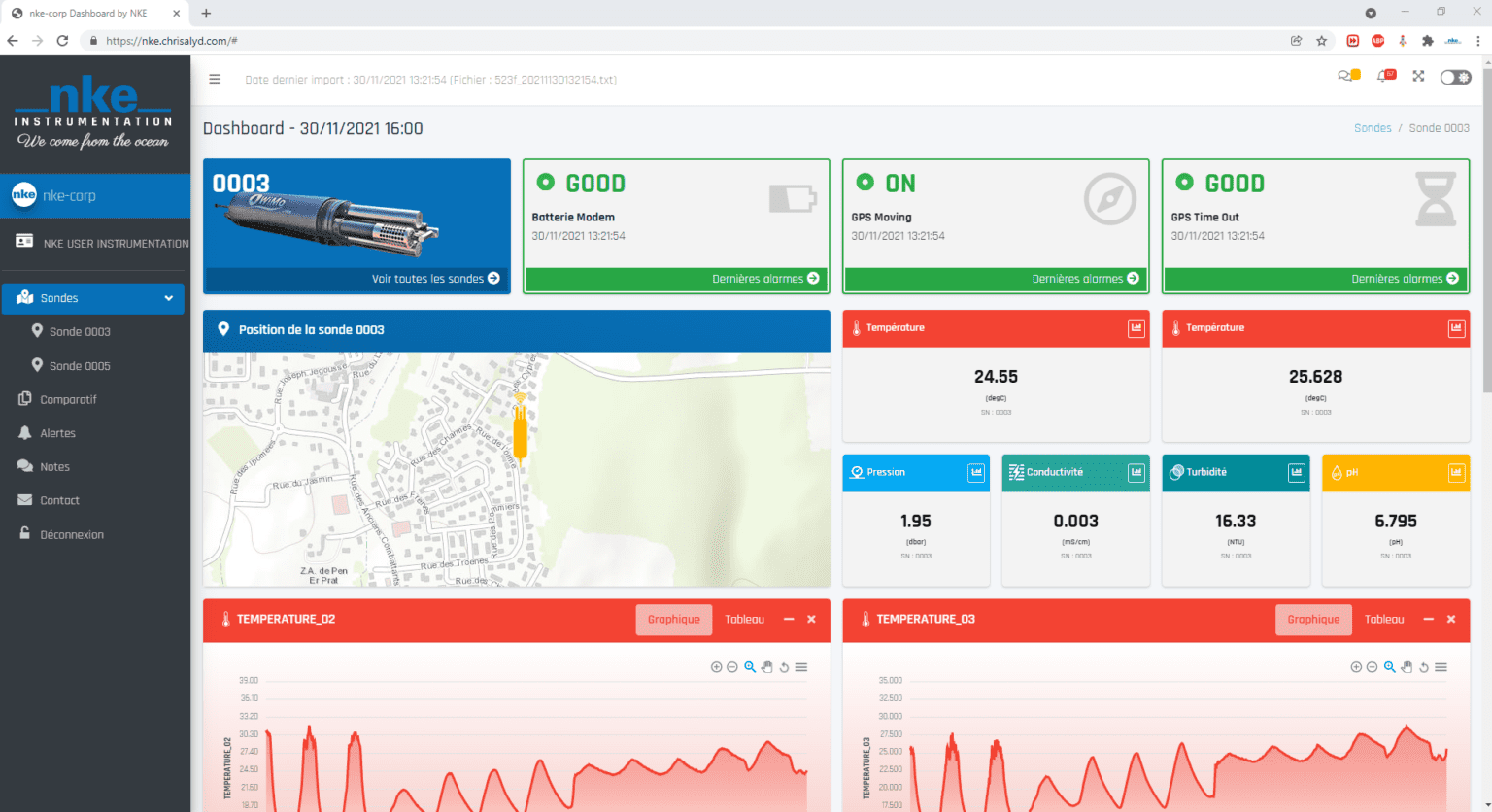Switch TEMPERATURE_03 panel to Tableau tab
The image size is (1492, 812).
(x=1384, y=620)
